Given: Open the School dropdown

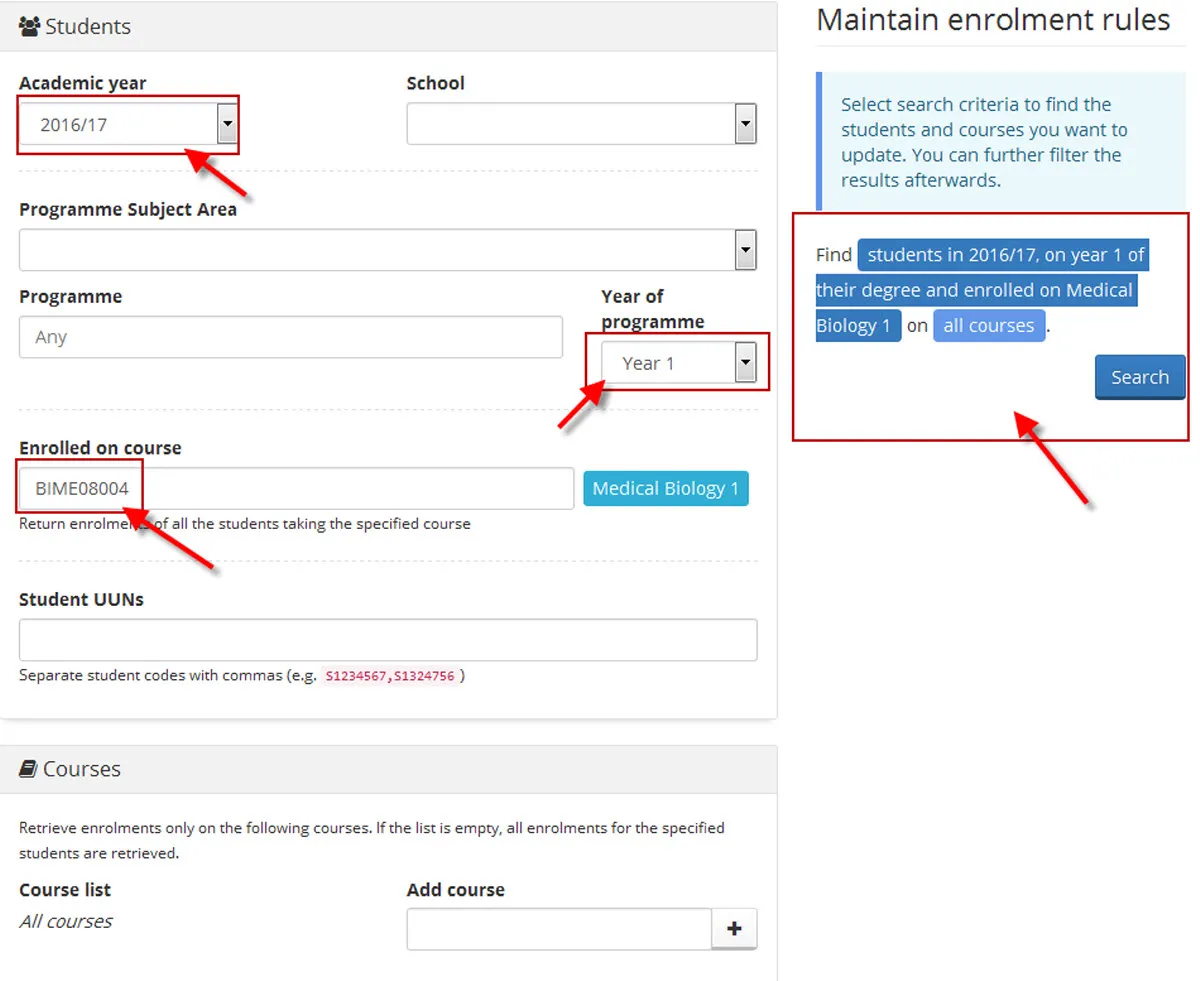Looking at the screenshot, I should (744, 123).
